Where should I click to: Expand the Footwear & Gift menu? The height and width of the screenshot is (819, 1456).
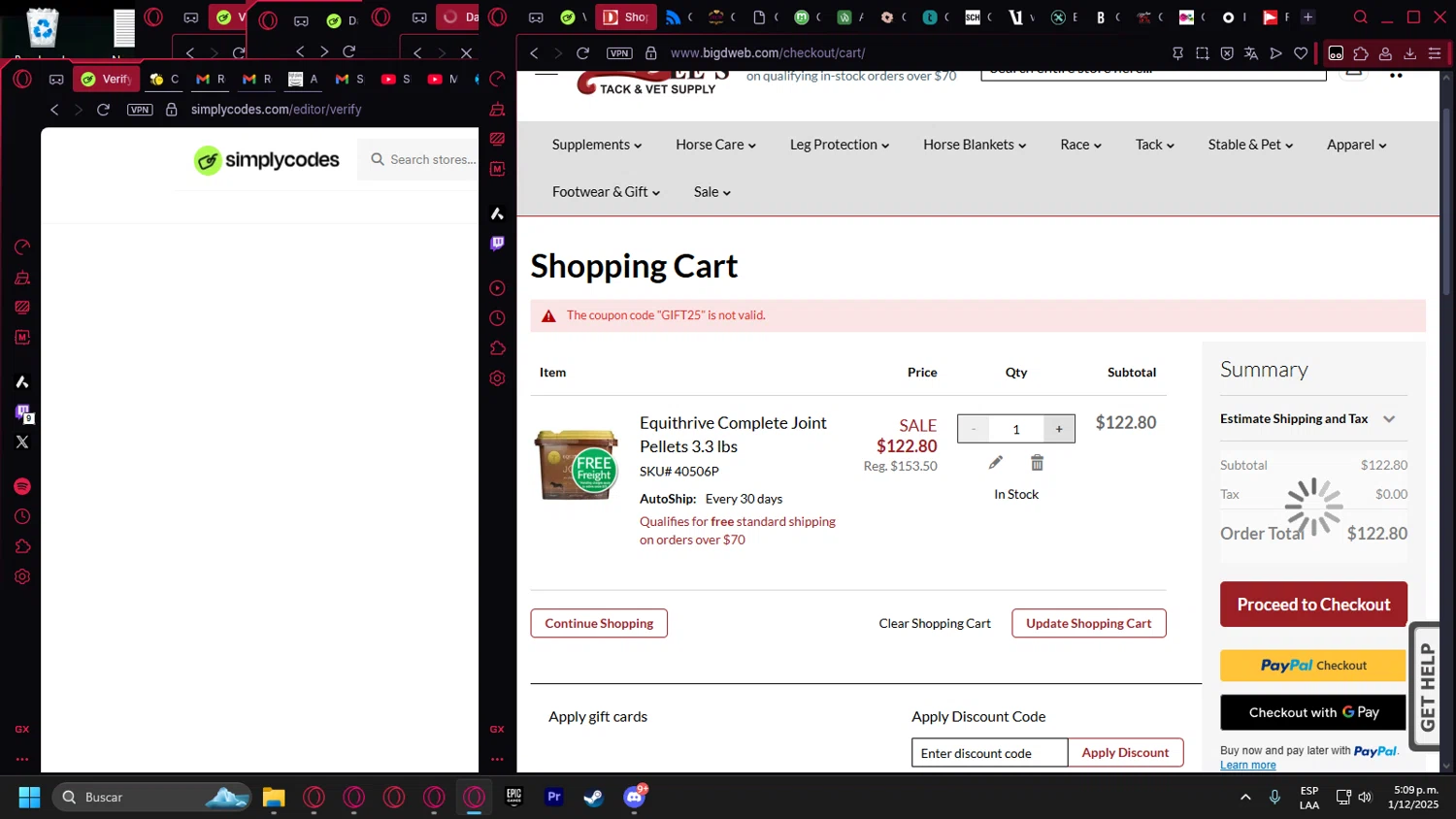click(x=606, y=192)
